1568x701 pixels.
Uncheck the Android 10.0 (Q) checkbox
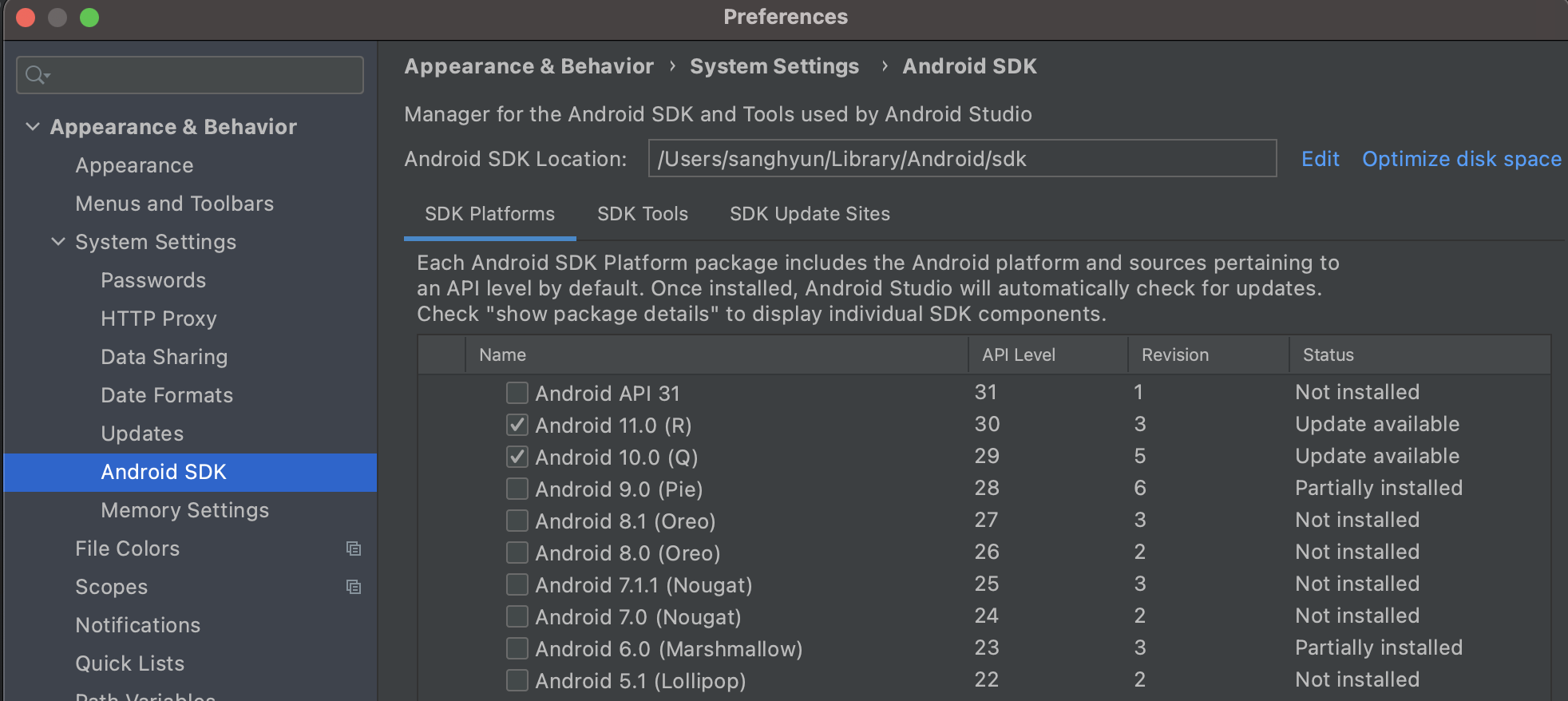(517, 457)
